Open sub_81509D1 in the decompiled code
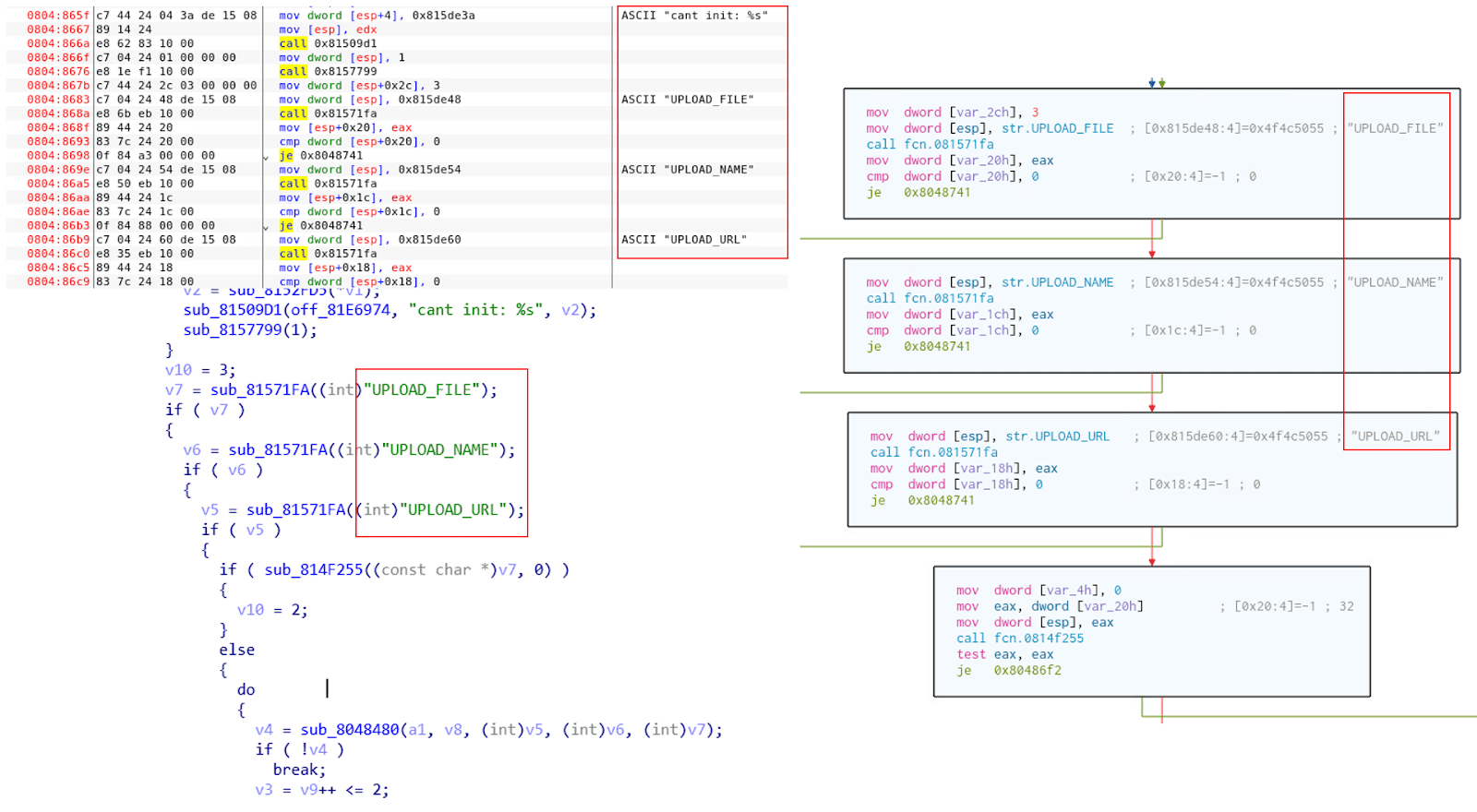This screenshot has width=1477, height=812. click(234, 310)
